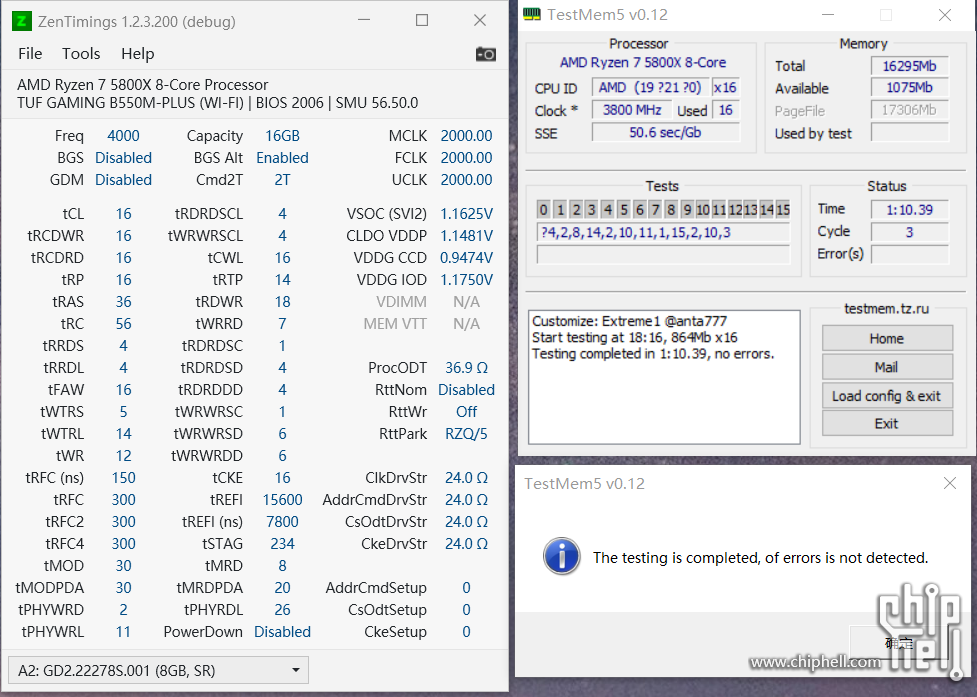Click the FCLK value 2000.00
This screenshot has height=697, width=977.
pyautogui.click(x=466, y=158)
